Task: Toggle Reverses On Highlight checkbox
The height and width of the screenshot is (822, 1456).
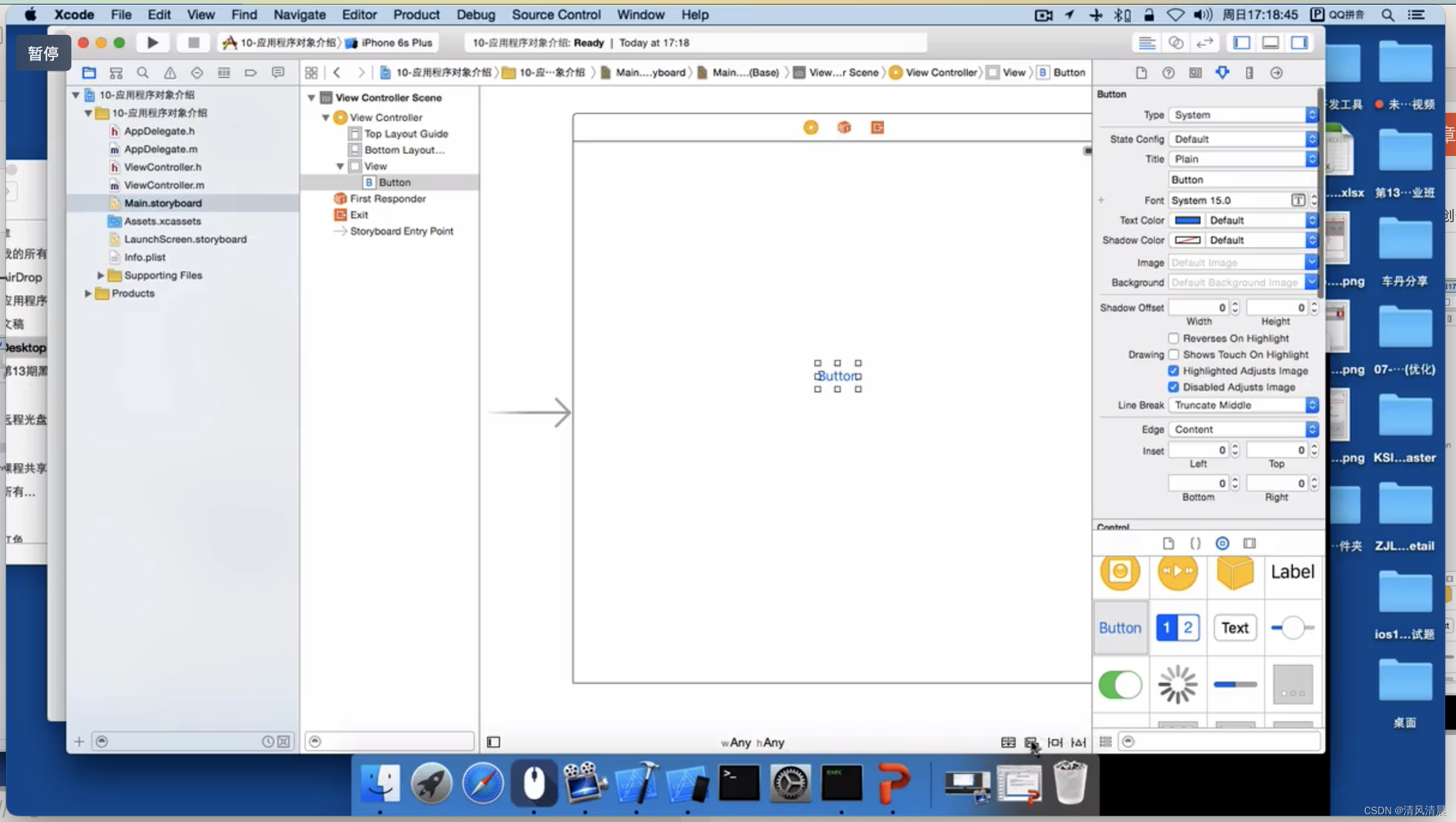Action: 1174,337
